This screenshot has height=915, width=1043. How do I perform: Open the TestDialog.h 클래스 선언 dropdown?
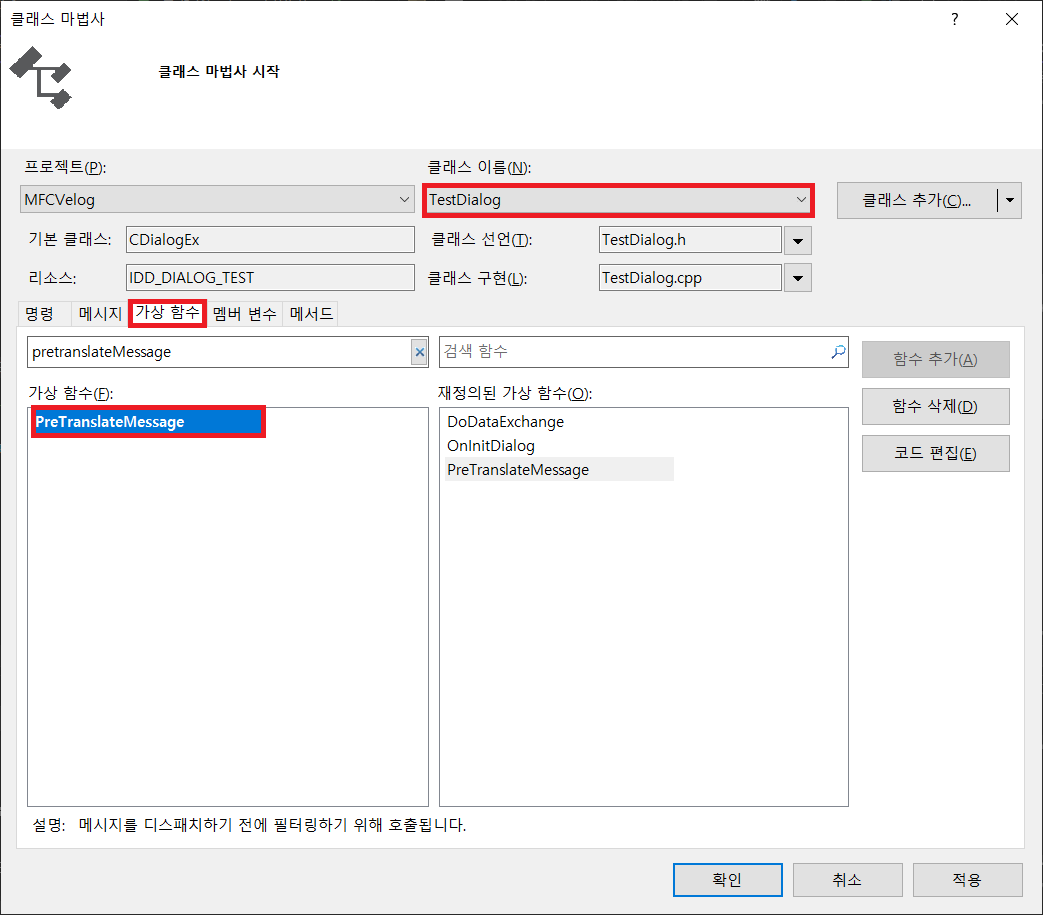797,239
